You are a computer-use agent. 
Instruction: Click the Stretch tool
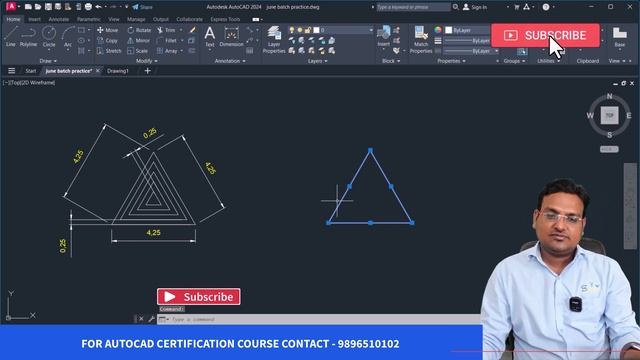tap(109, 51)
